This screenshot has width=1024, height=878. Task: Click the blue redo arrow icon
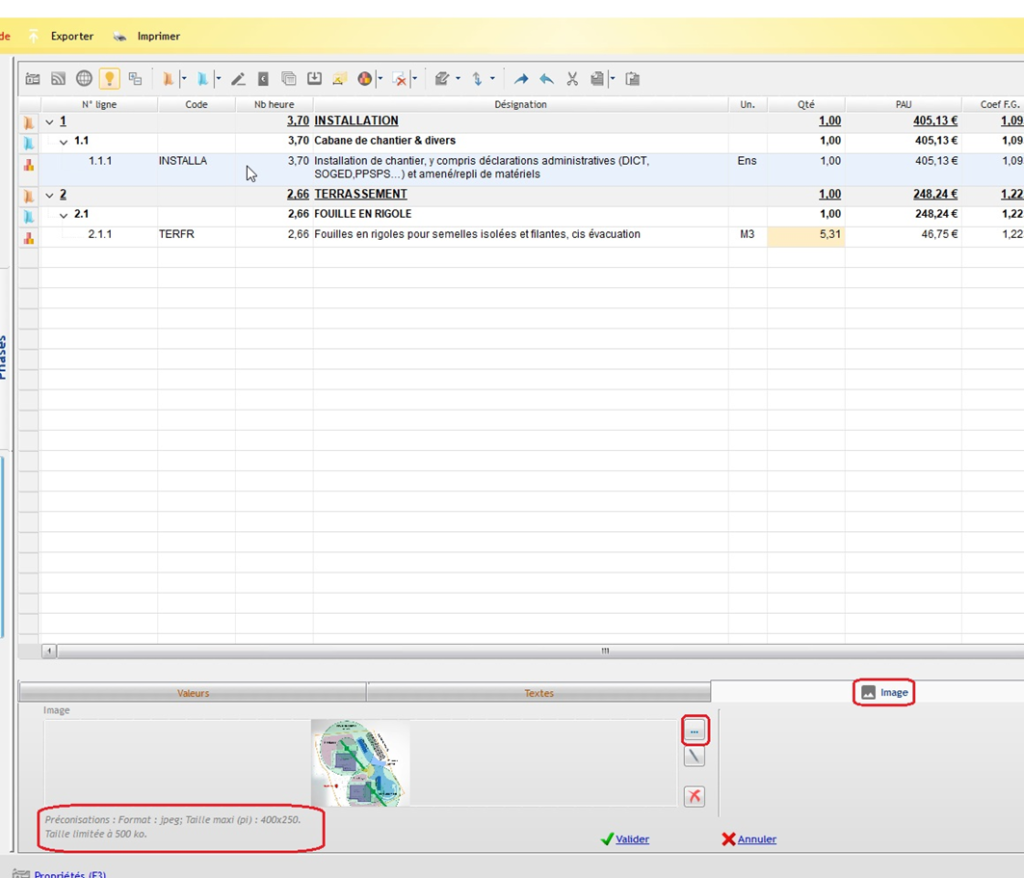point(521,79)
